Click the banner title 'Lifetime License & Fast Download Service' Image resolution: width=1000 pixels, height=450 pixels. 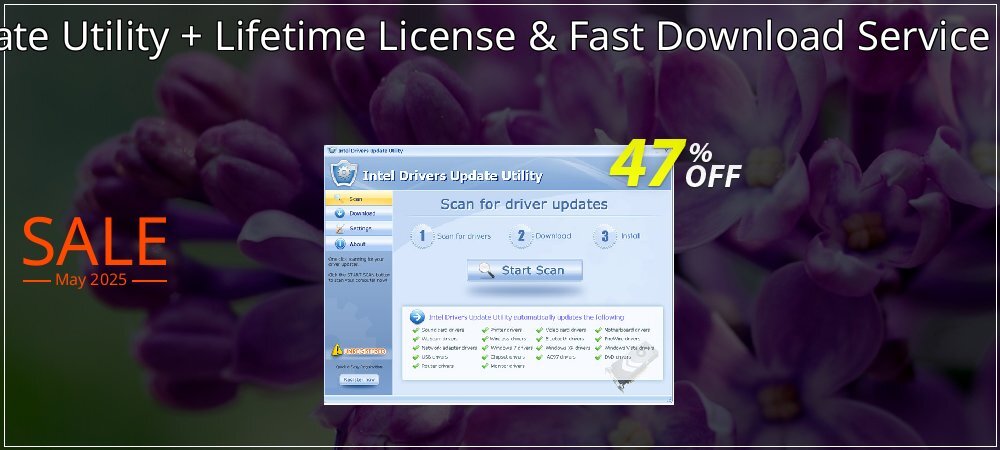(603, 36)
